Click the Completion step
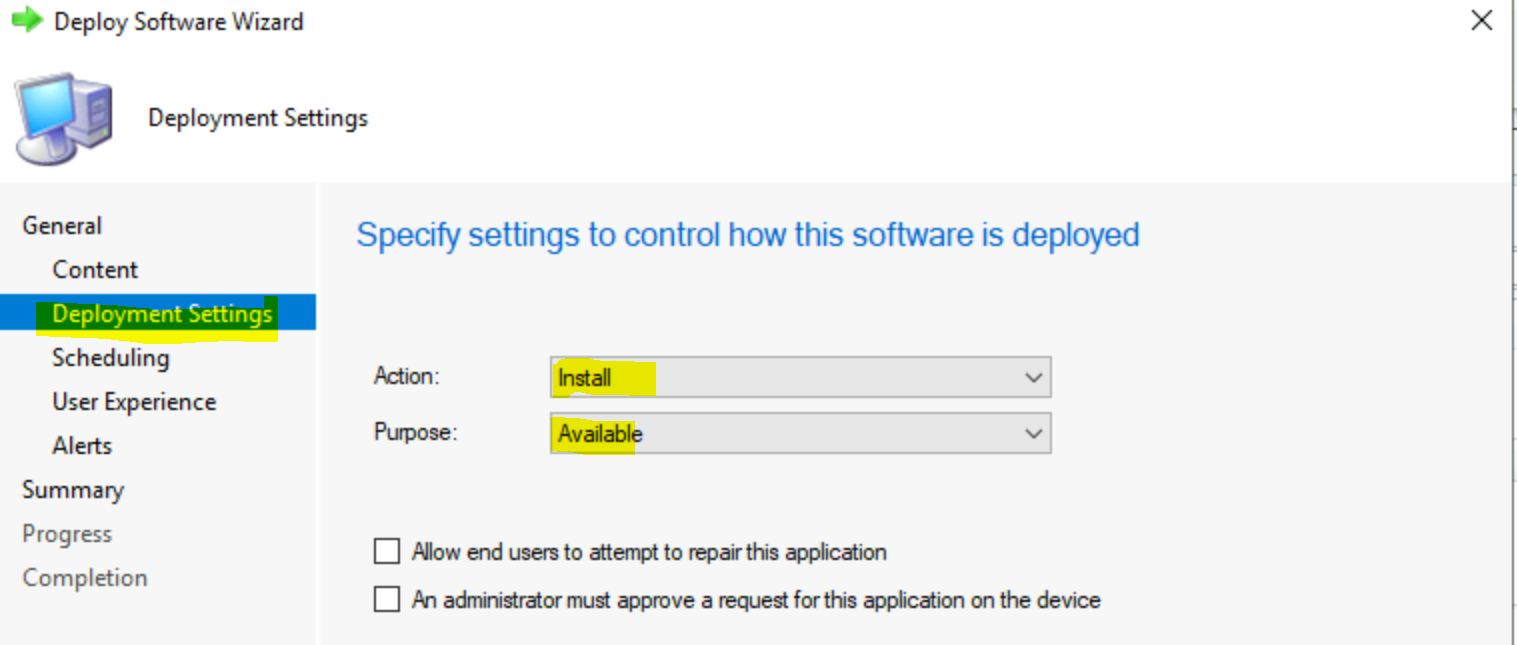Image resolution: width=1517 pixels, height=645 pixels. [x=84, y=577]
